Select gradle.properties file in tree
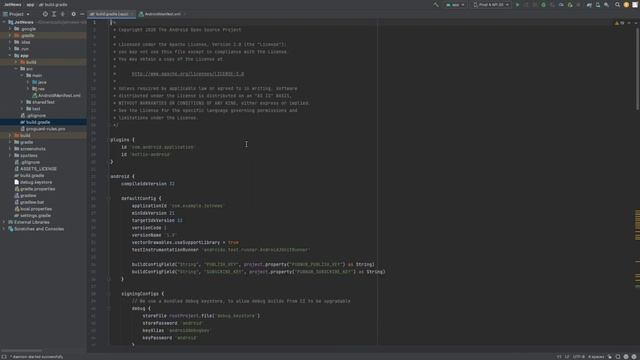This screenshot has width=640, height=360. [x=35, y=189]
